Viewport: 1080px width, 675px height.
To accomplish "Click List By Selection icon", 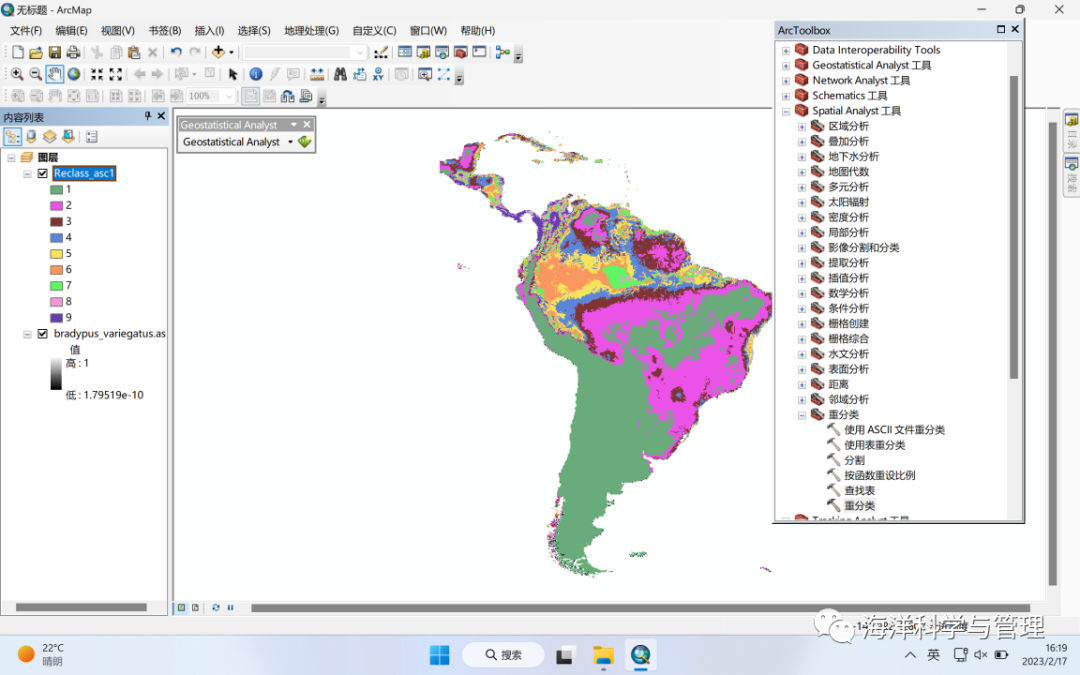I will [68, 136].
